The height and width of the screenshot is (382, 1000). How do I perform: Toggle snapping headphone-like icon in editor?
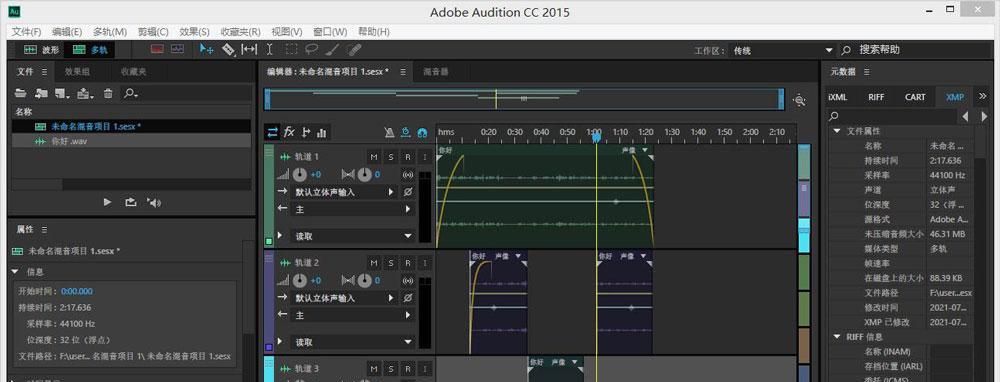point(422,133)
